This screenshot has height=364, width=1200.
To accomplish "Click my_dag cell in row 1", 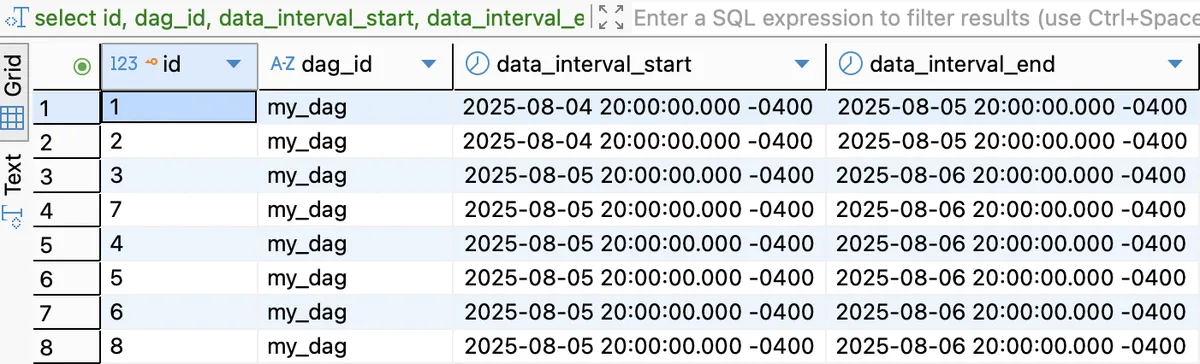I will tap(354, 108).
